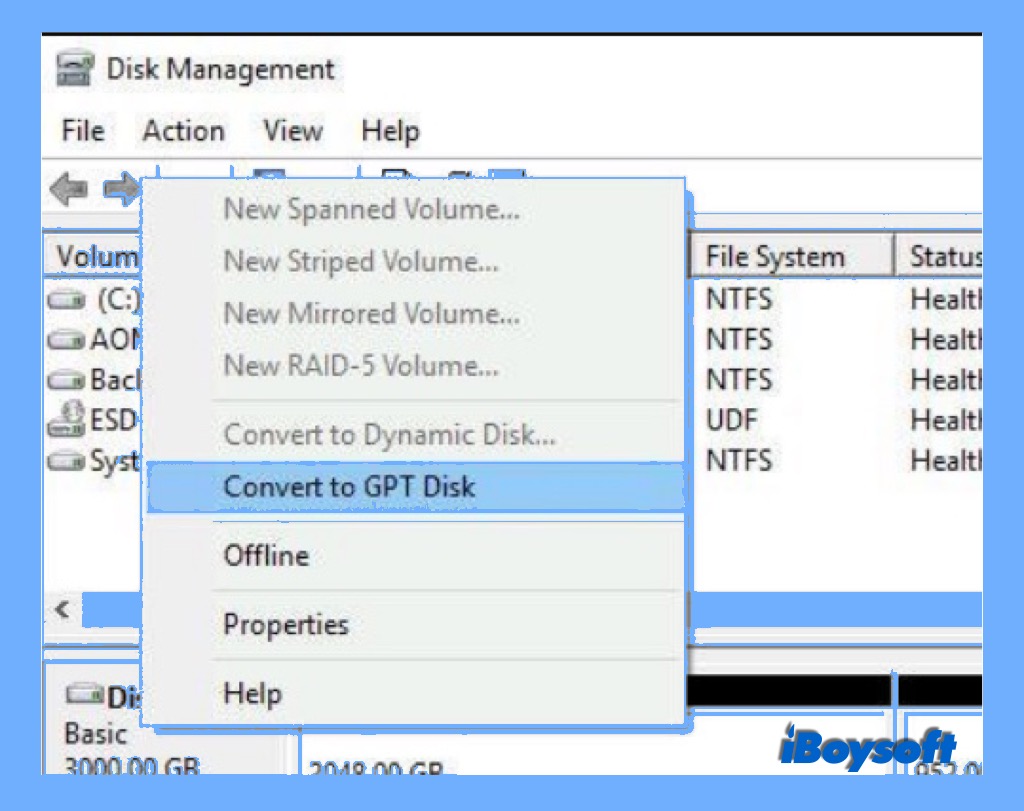Image resolution: width=1024 pixels, height=811 pixels.
Task: Open Properties from the context menu
Action: coord(286,625)
